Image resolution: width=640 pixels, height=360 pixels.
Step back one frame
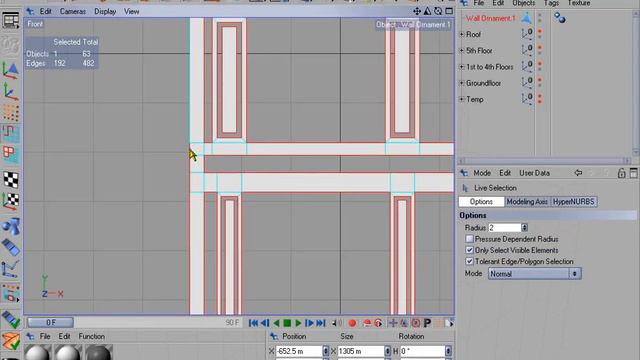pyautogui.click(x=264, y=323)
